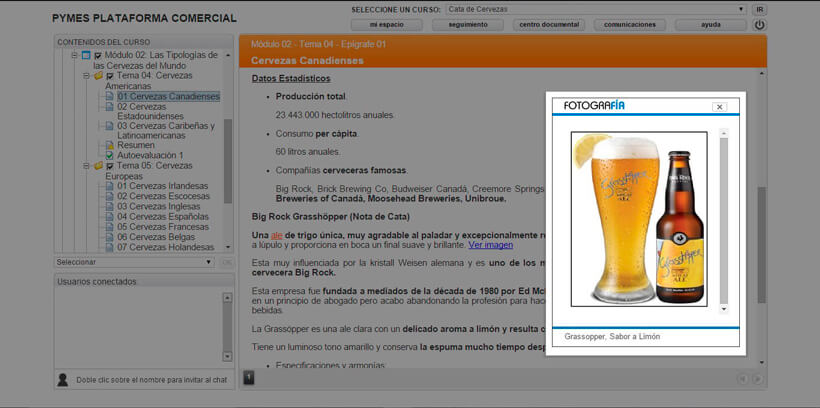Toggle the Tema 04 checkbox
This screenshot has height=408, width=820.
110,76
